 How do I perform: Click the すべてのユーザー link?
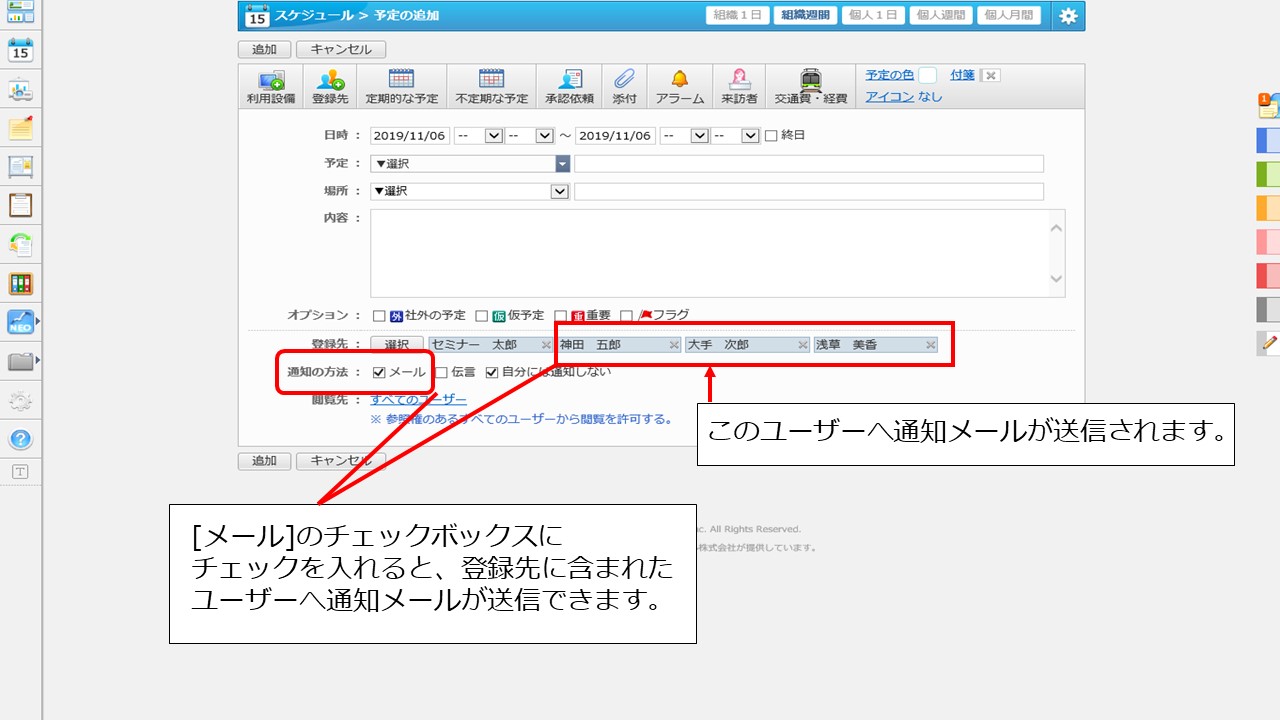tap(418, 400)
